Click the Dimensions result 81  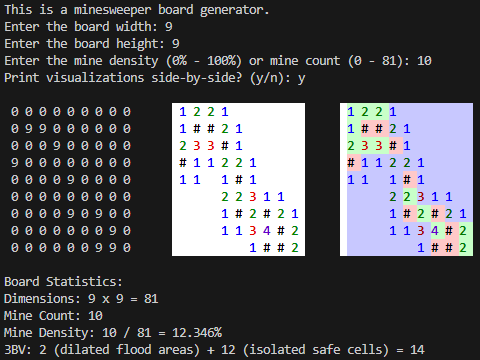(x=151, y=299)
